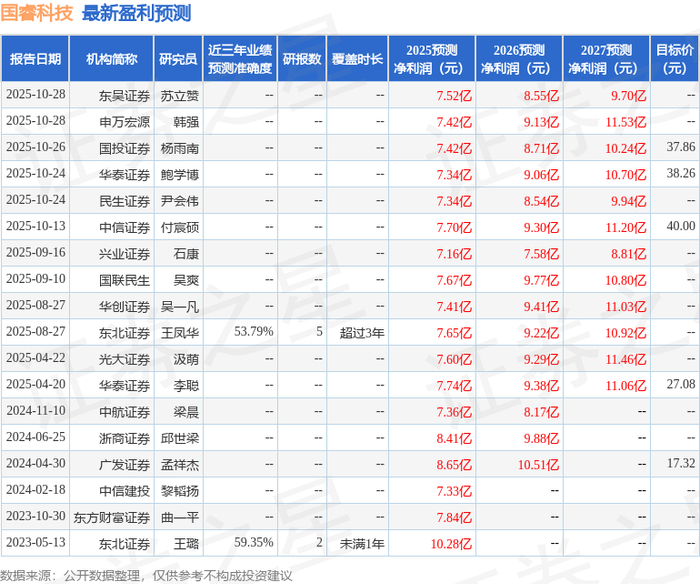700x584 pixels.
Task: Click target price 38.26
Action: [x=681, y=173]
